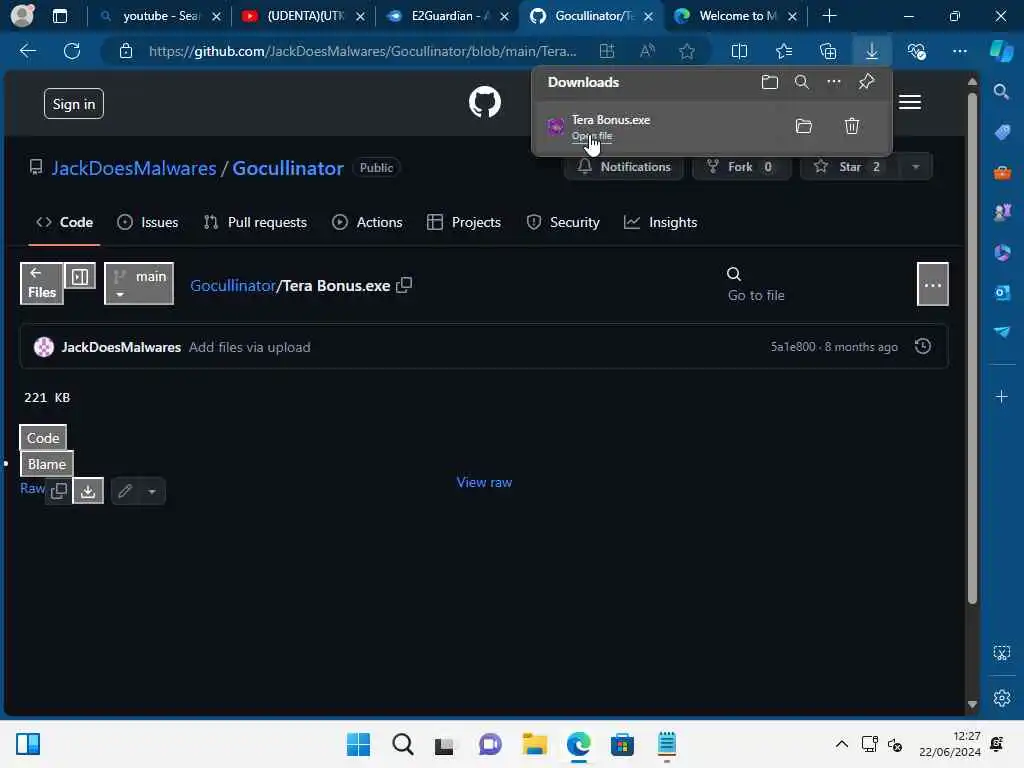Select the Insights tab
This screenshot has width=1024, height=768.
pyautogui.click(x=660, y=223)
